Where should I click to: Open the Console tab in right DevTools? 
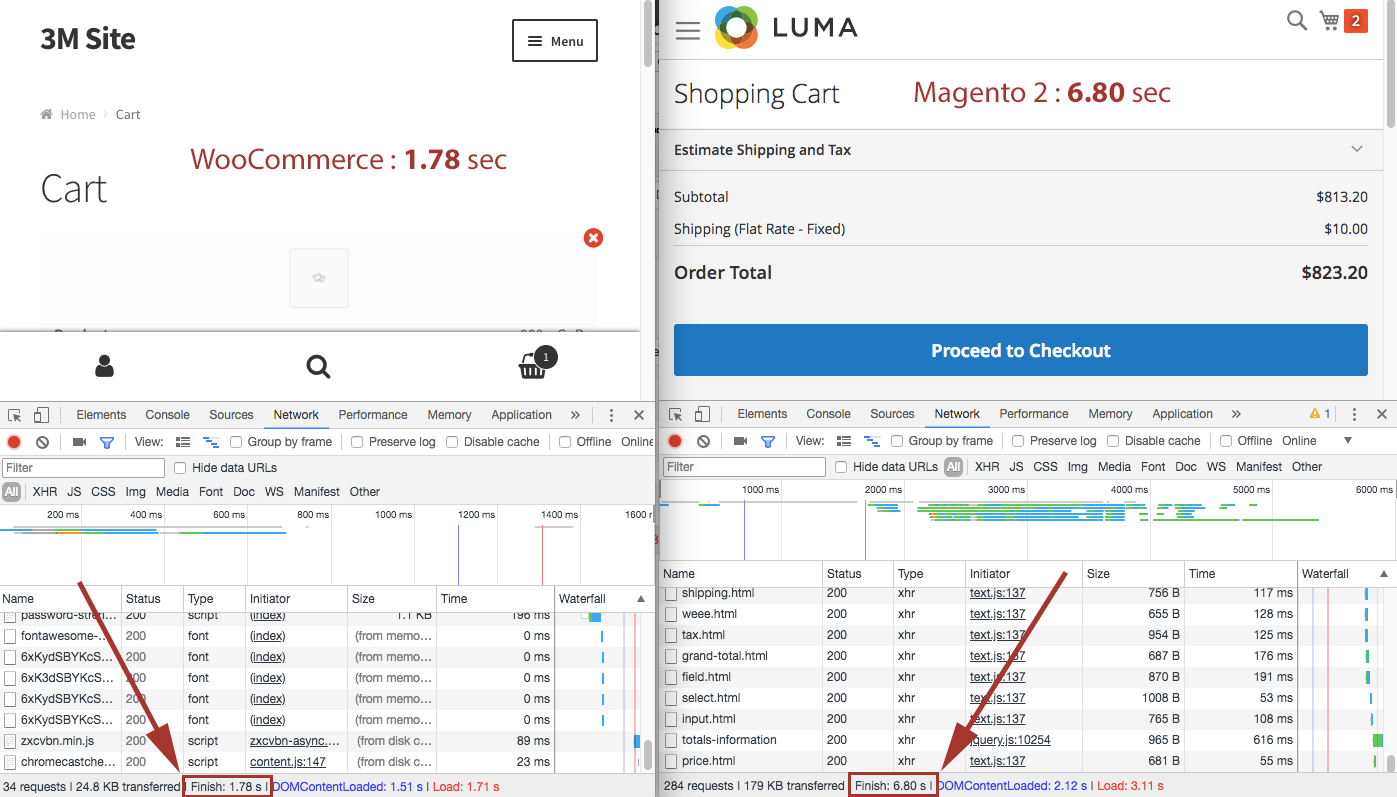click(x=828, y=414)
